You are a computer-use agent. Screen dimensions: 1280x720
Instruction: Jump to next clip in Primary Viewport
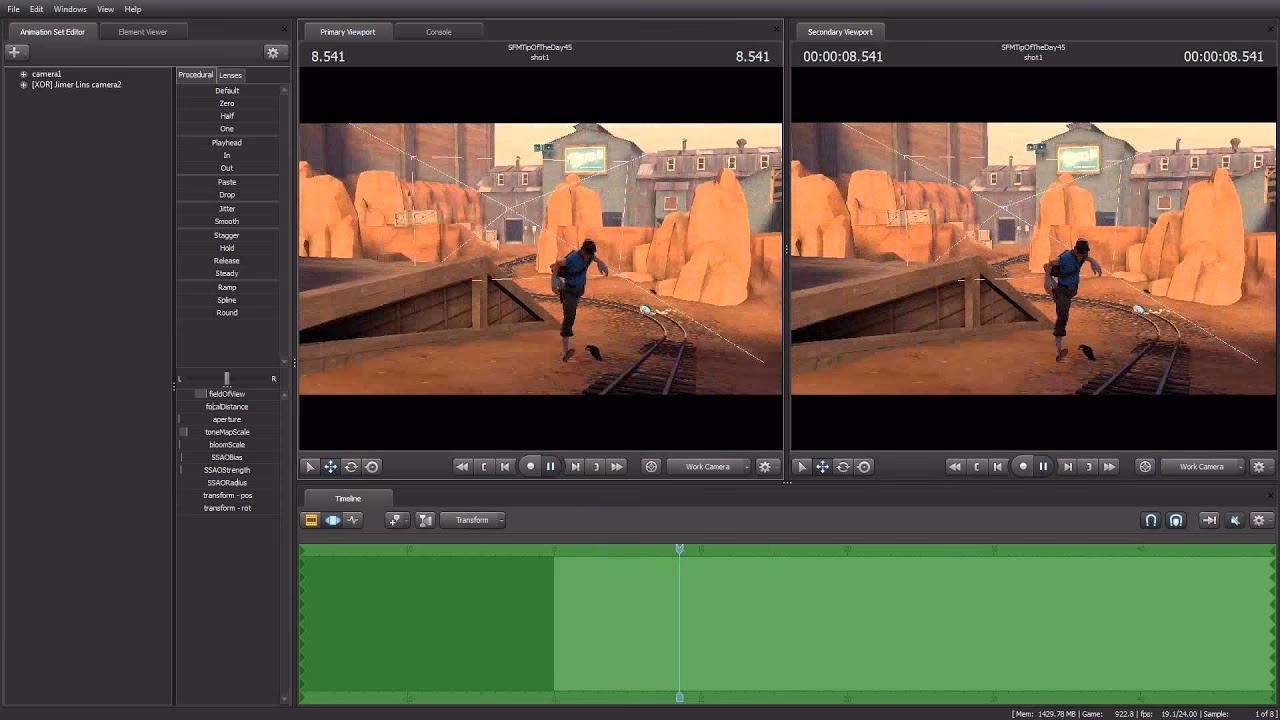click(x=596, y=466)
